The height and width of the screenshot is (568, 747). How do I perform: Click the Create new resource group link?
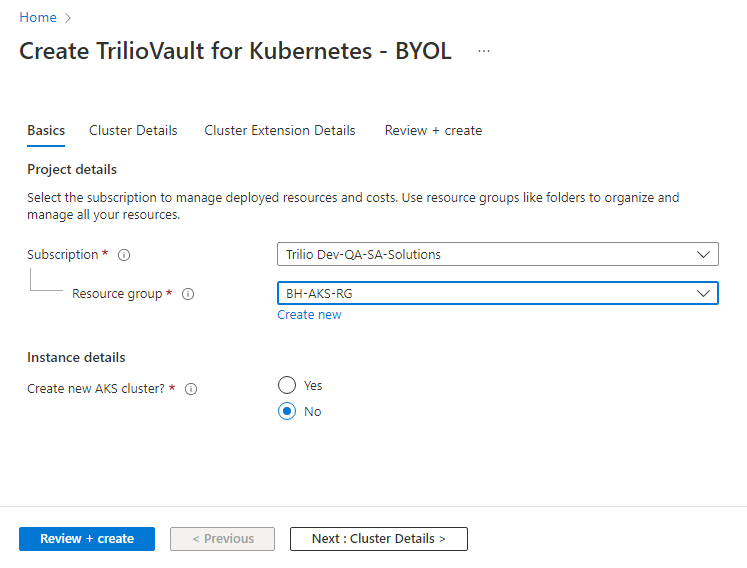(x=309, y=314)
